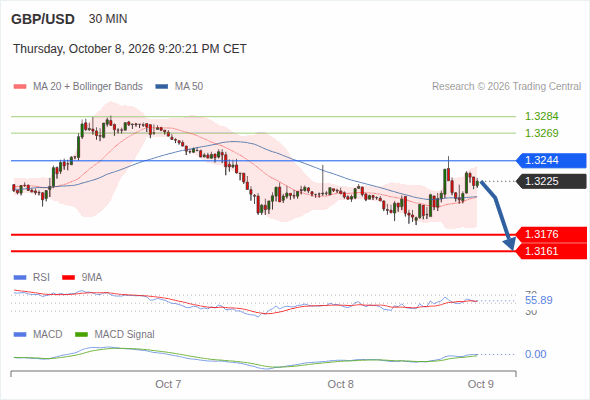Click the MACD Signal legend swatch
The width and height of the screenshot is (590, 400).
tap(81, 335)
